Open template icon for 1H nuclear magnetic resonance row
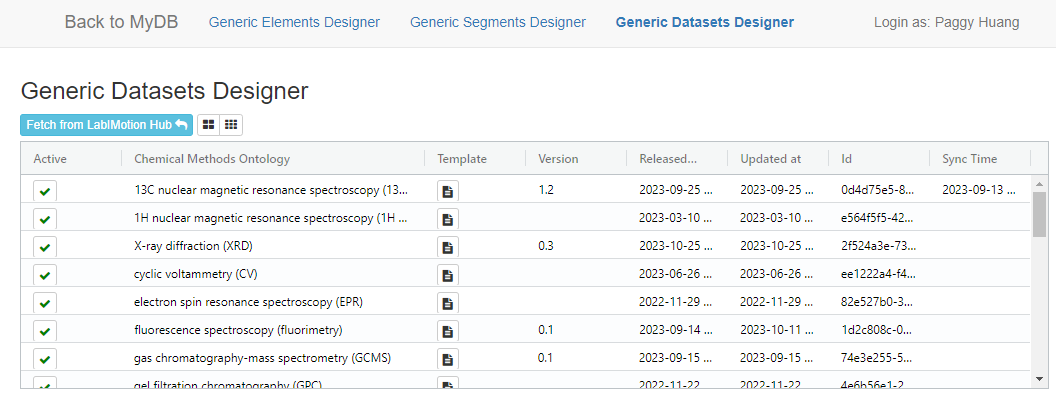The height and width of the screenshot is (397, 1056). pyautogui.click(x=448, y=219)
